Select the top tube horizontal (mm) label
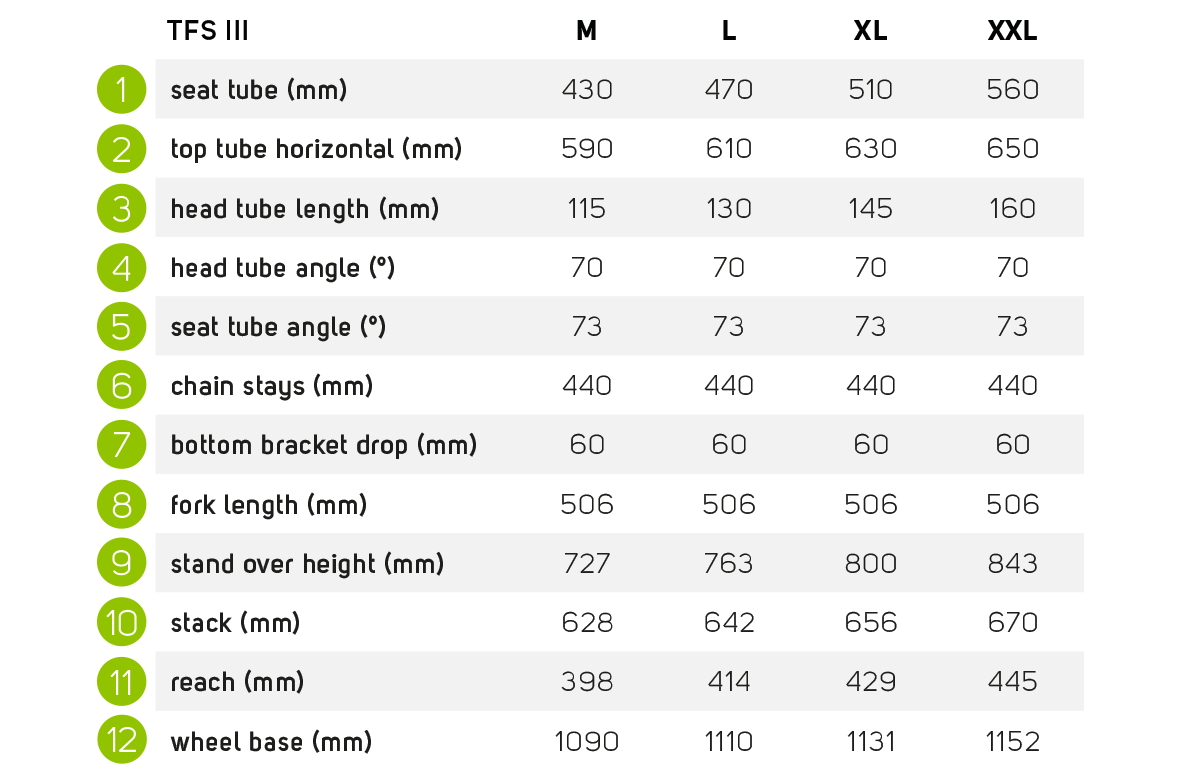This screenshot has width=1182, height=770. pyautogui.click(x=316, y=149)
